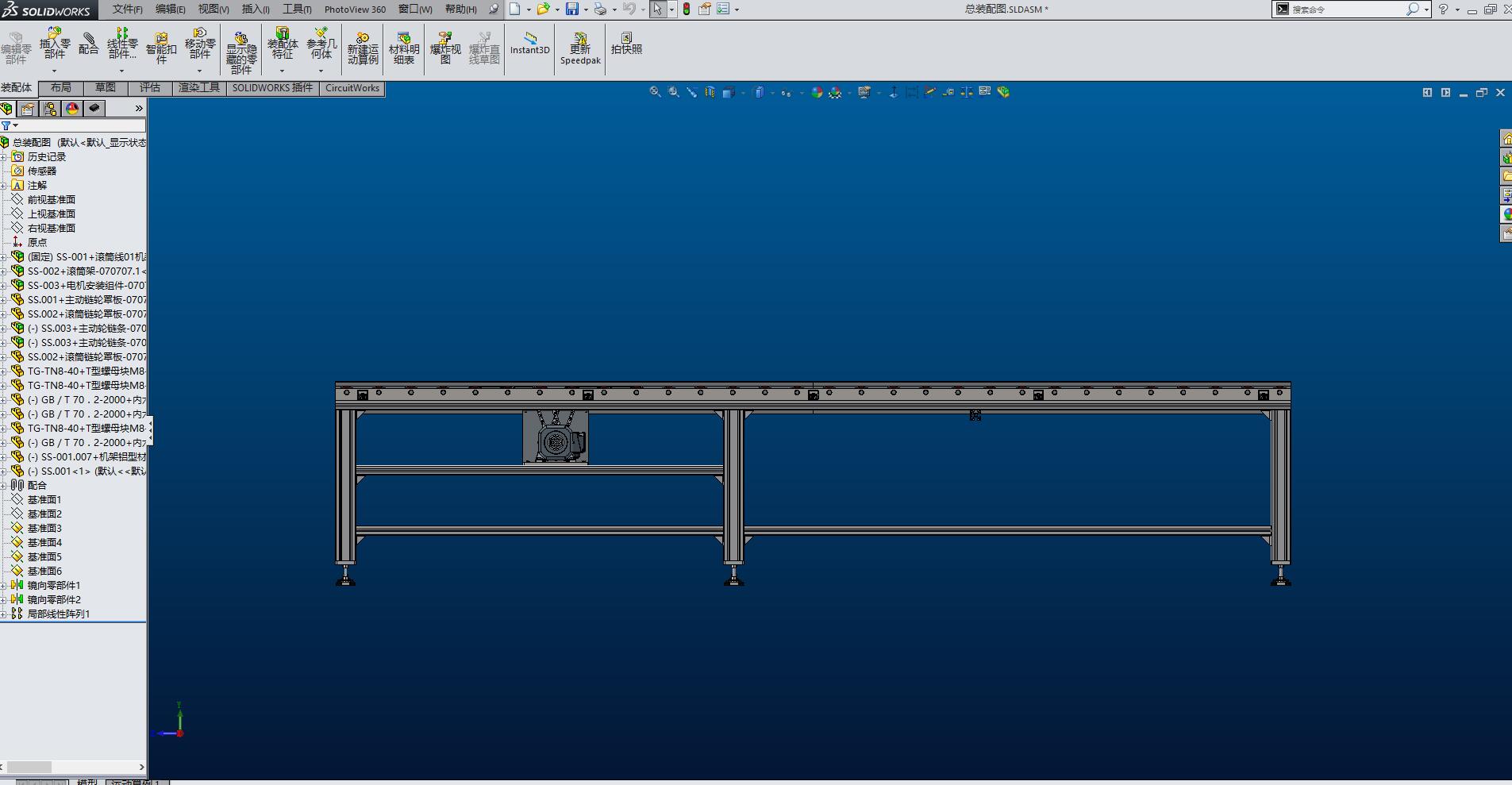The width and height of the screenshot is (1512, 785).
Task: Switch to the 渲染工具 tab
Action: [198, 88]
